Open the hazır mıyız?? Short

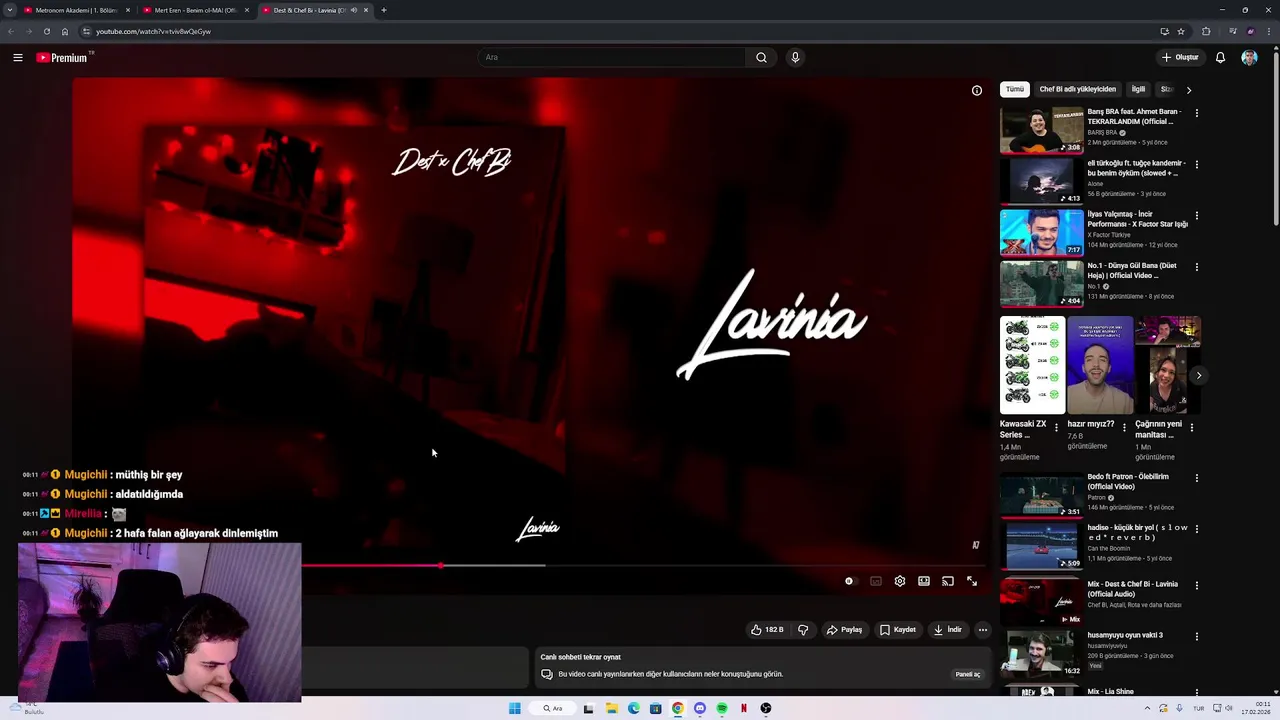click(1100, 365)
